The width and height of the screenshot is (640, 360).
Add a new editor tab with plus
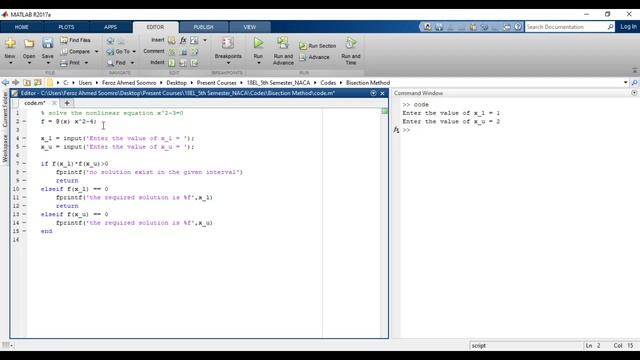pyautogui.click(x=67, y=103)
